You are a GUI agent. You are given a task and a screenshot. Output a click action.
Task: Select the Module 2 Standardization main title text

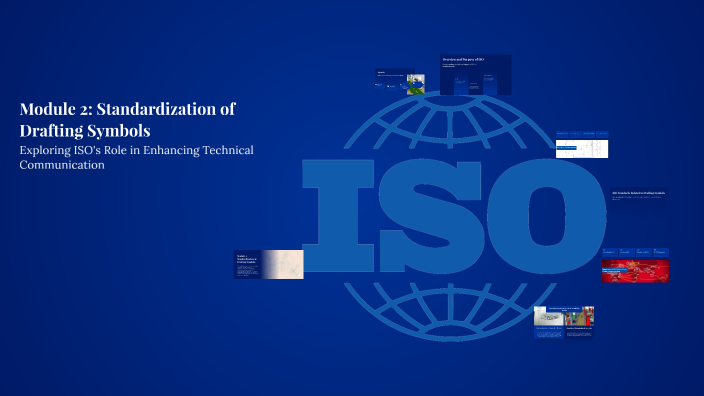[x=128, y=119]
